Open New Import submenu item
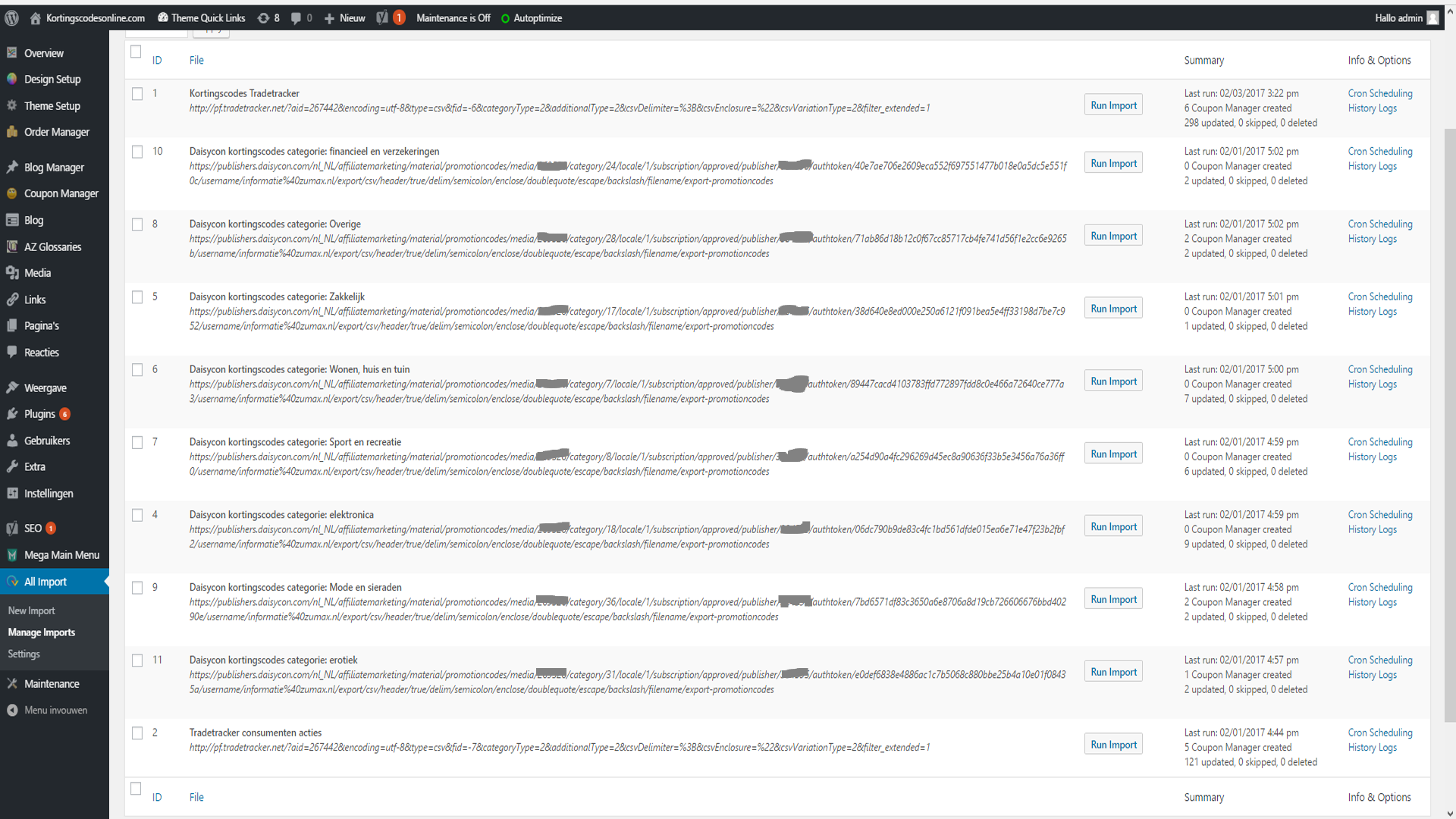The width and height of the screenshot is (1456, 819). [x=31, y=610]
